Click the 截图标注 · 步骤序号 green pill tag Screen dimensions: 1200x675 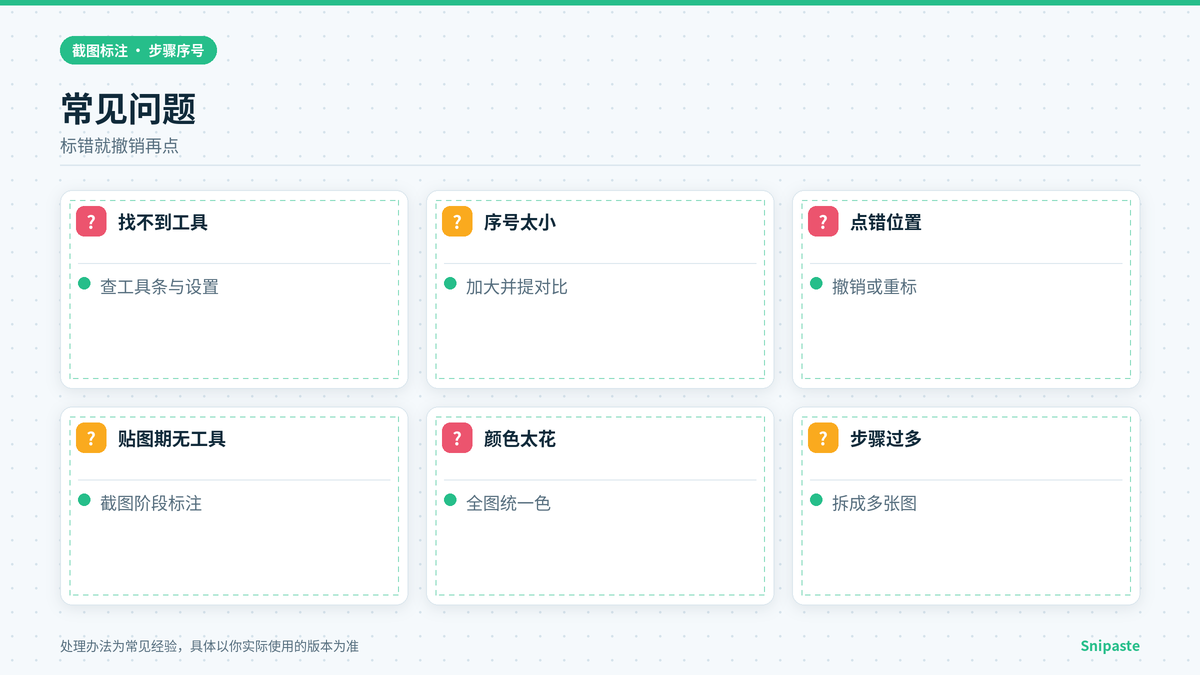click(x=138, y=50)
